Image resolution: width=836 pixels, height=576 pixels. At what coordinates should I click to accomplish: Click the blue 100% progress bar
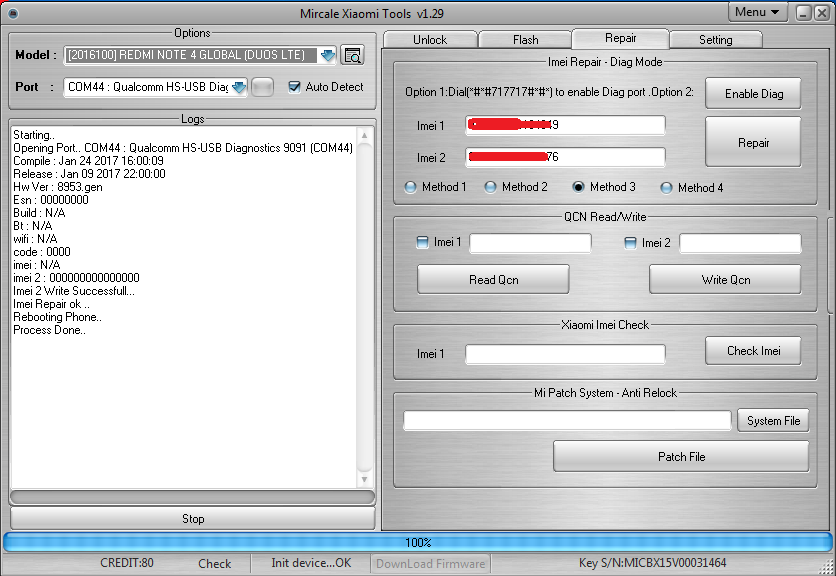click(x=417, y=542)
